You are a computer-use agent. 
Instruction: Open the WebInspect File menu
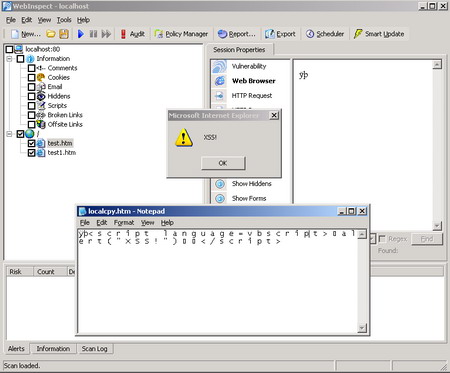11,20
